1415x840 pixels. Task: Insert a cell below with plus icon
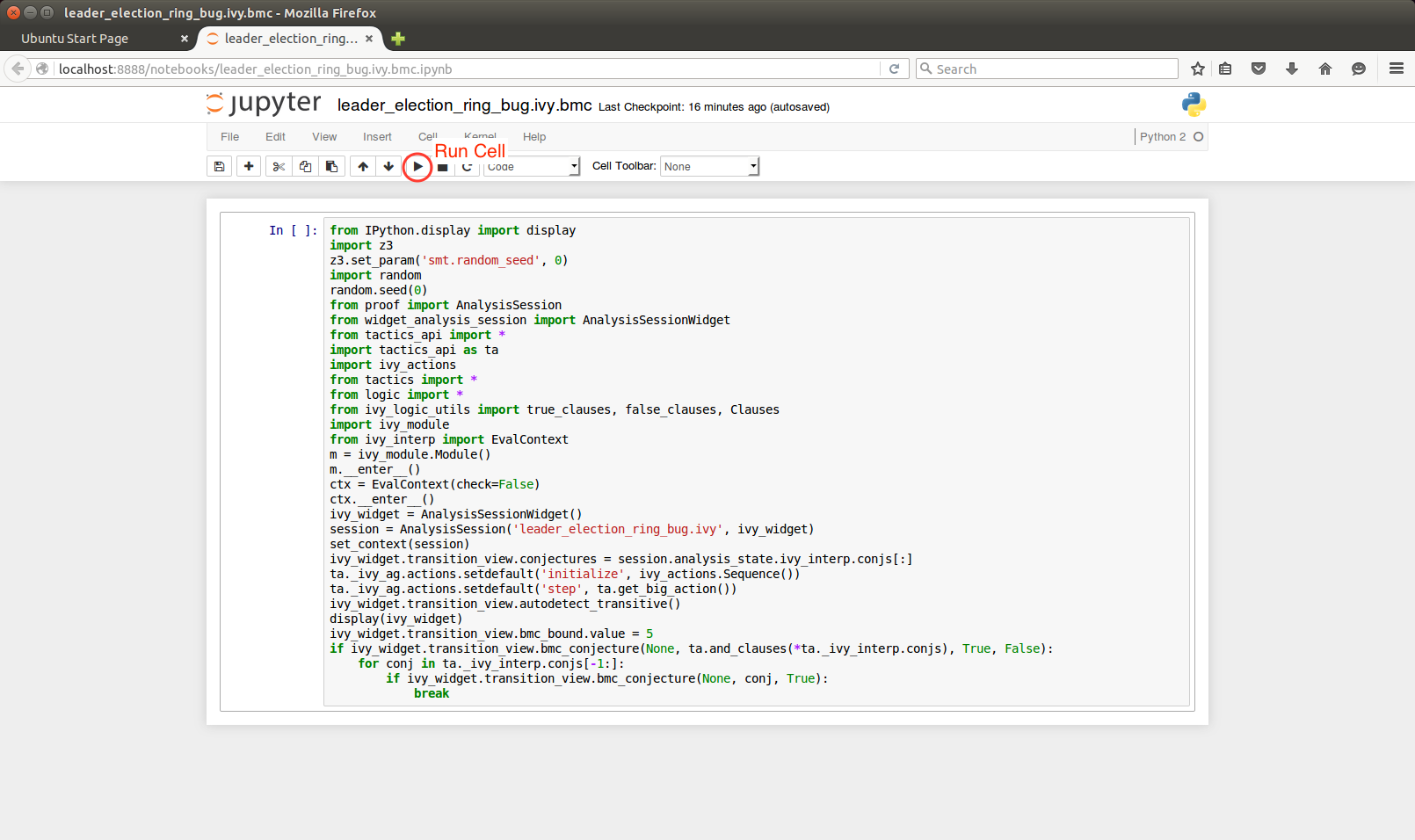click(x=249, y=166)
